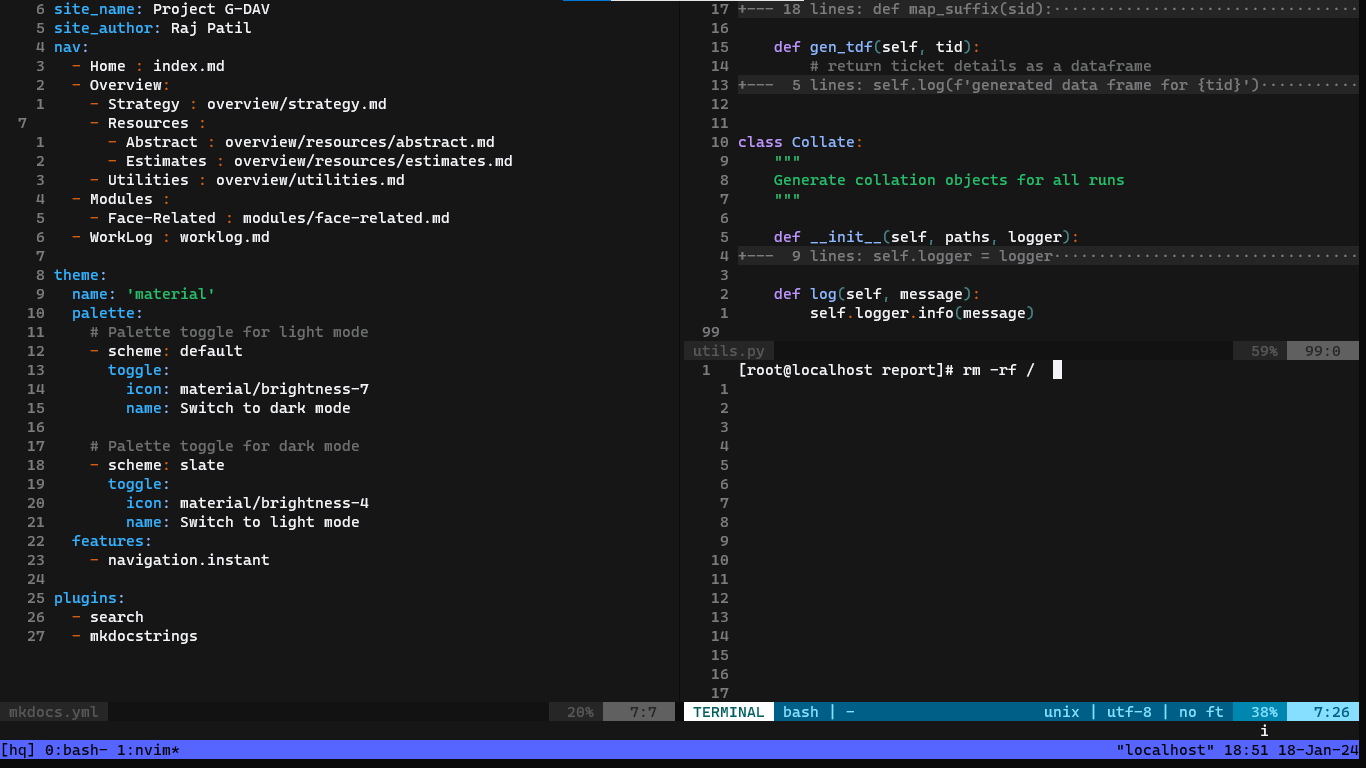Click the utils.py statusline file name

pos(728,351)
